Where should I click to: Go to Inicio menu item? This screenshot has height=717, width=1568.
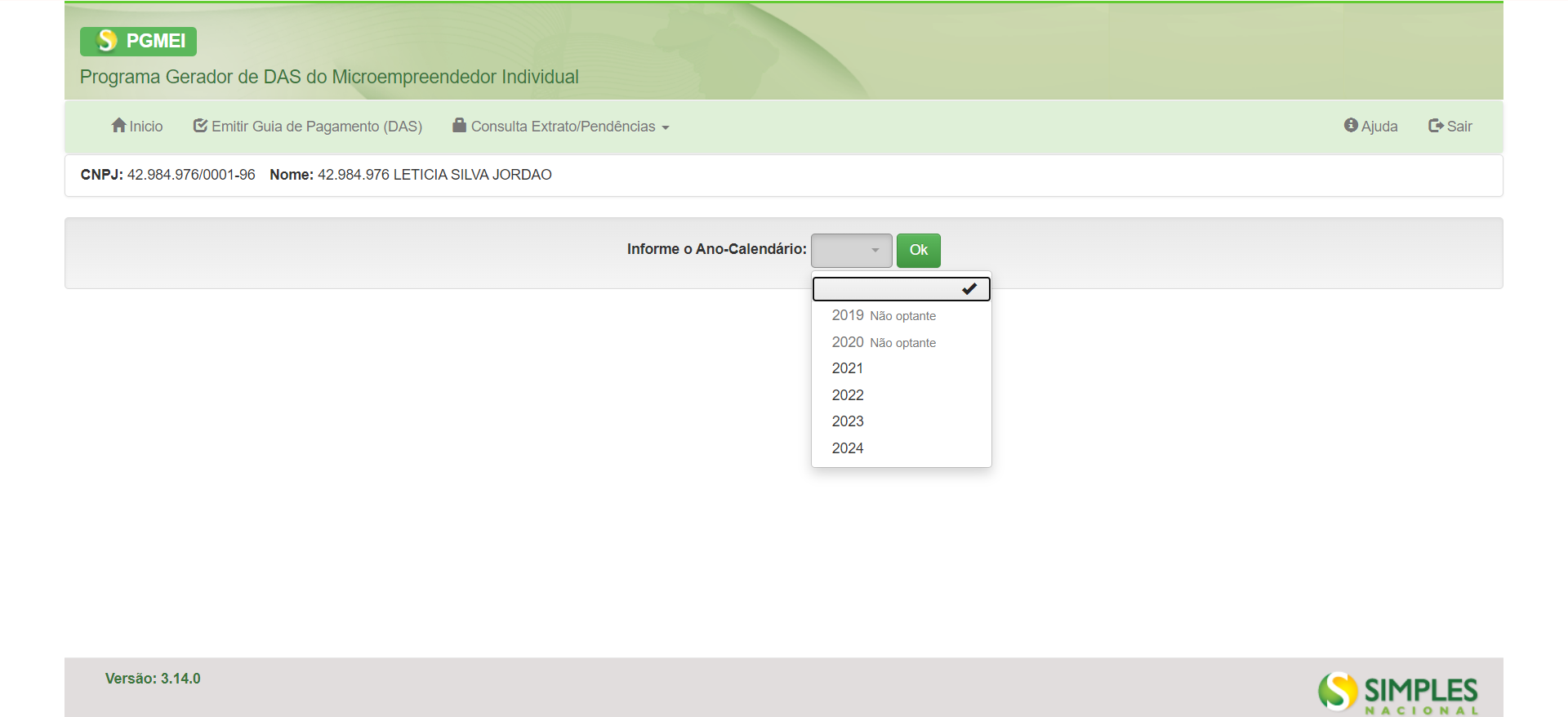click(137, 127)
